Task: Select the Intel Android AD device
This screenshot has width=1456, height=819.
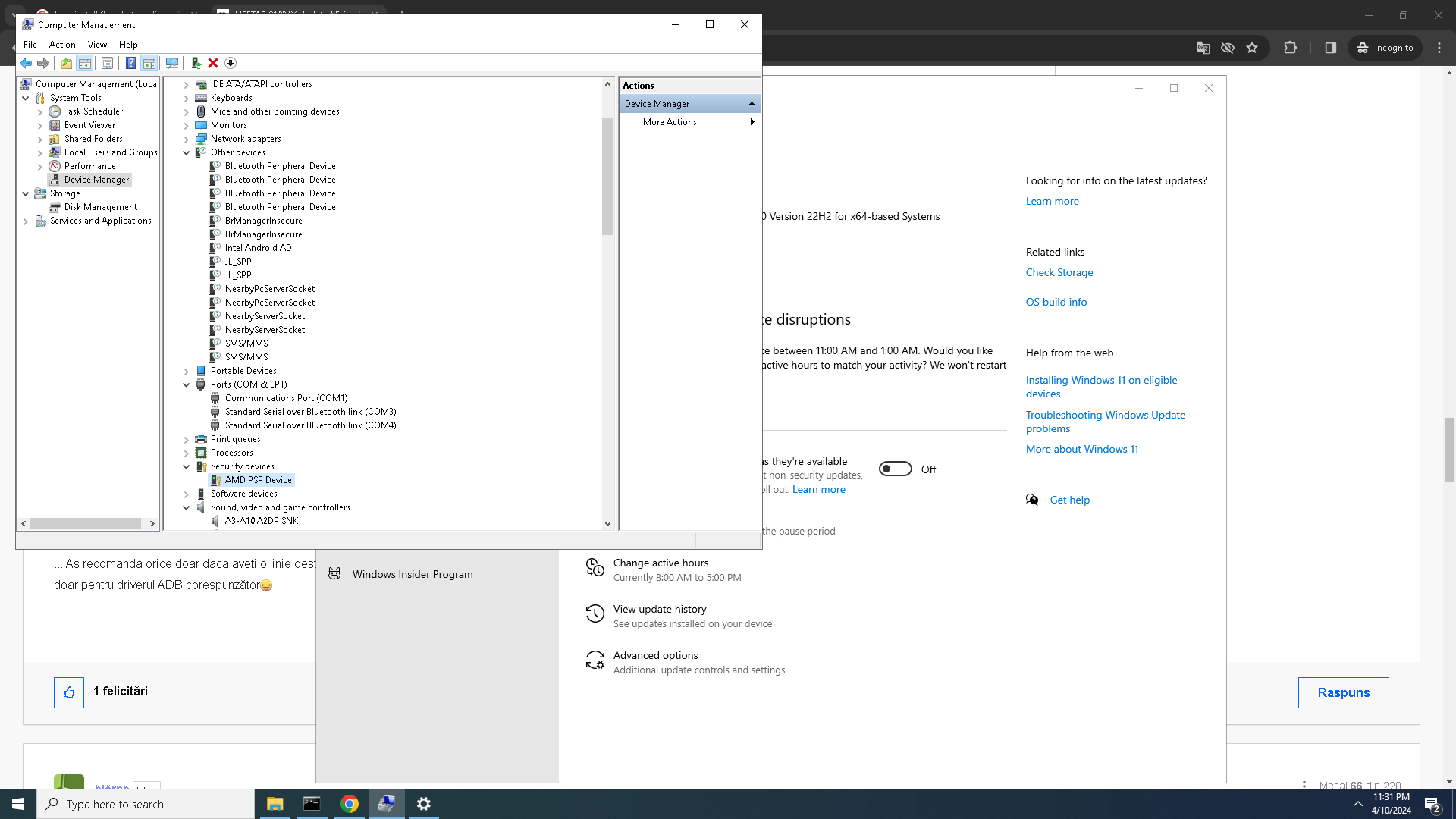Action: pyautogui.click(x=258, y=248)
